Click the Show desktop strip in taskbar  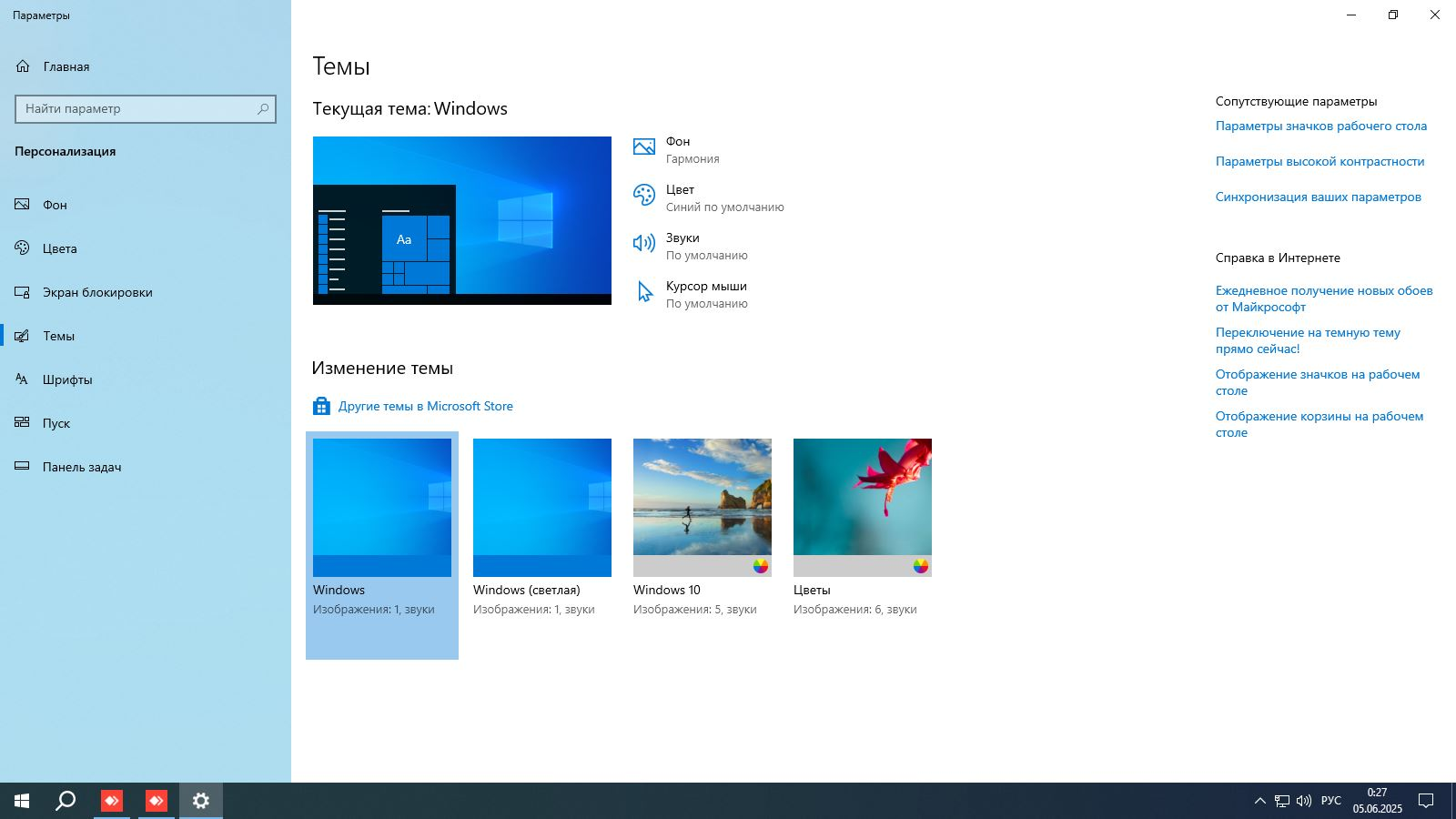[x=1453, y=801]
